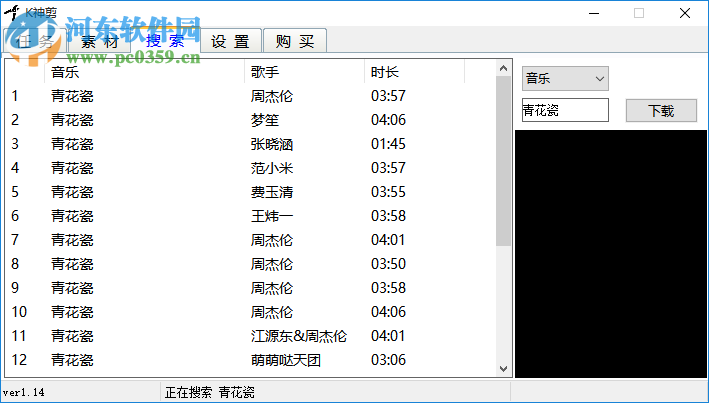Click row number 7 in the list
The image size is (709, 403).
(x=15, y=240)
